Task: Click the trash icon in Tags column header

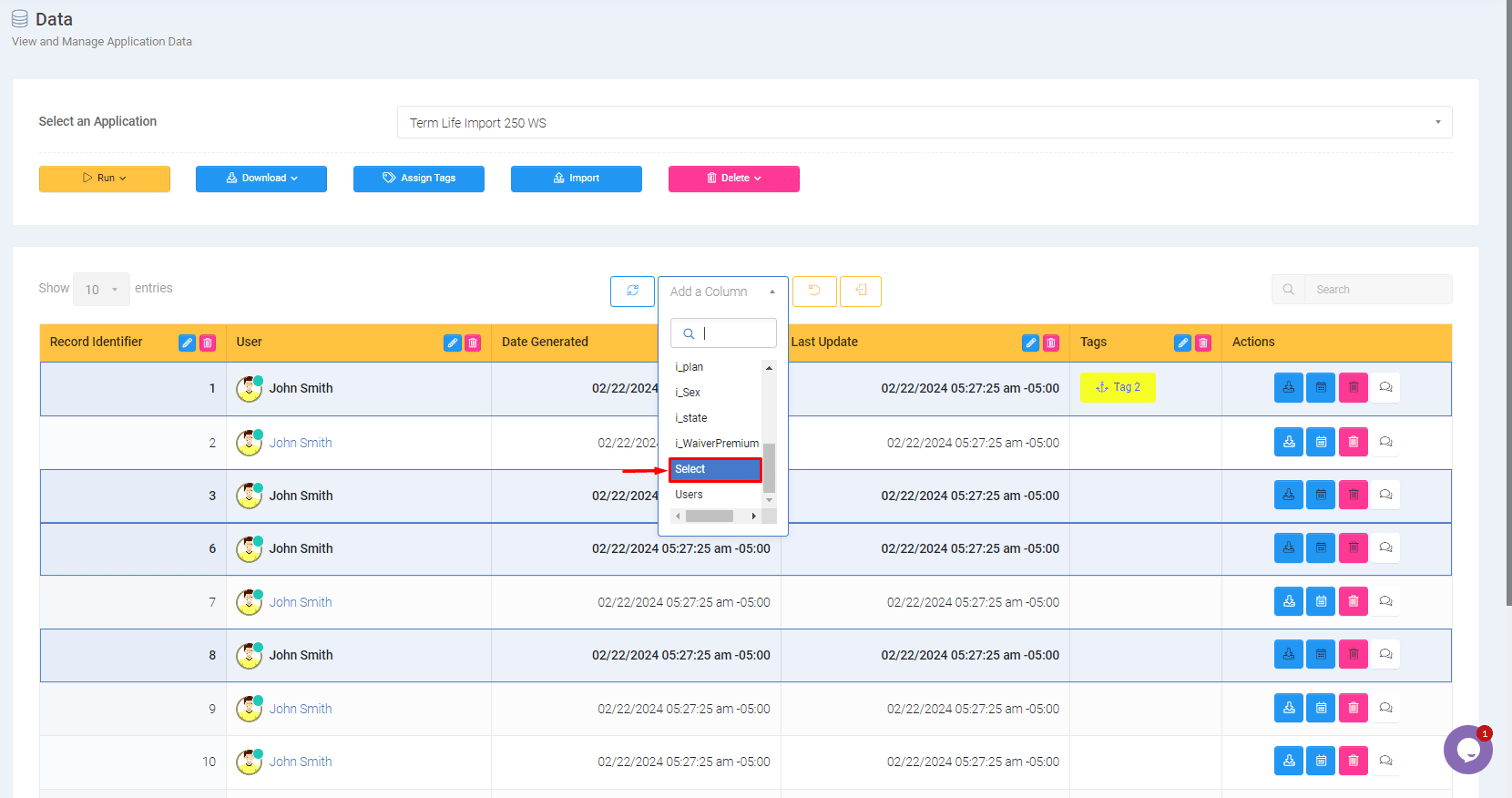Action: 1203,343
